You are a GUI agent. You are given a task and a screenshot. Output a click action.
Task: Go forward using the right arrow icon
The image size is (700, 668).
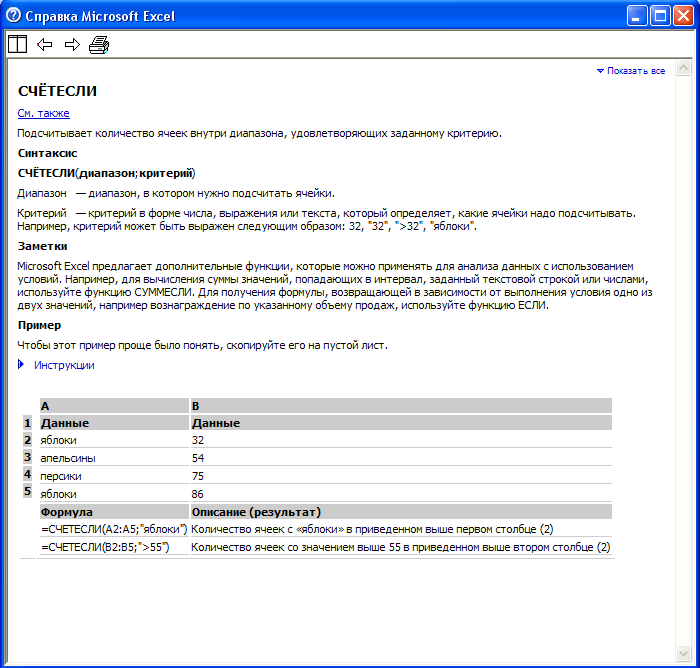pyautogui.click(x=72, y=44)
